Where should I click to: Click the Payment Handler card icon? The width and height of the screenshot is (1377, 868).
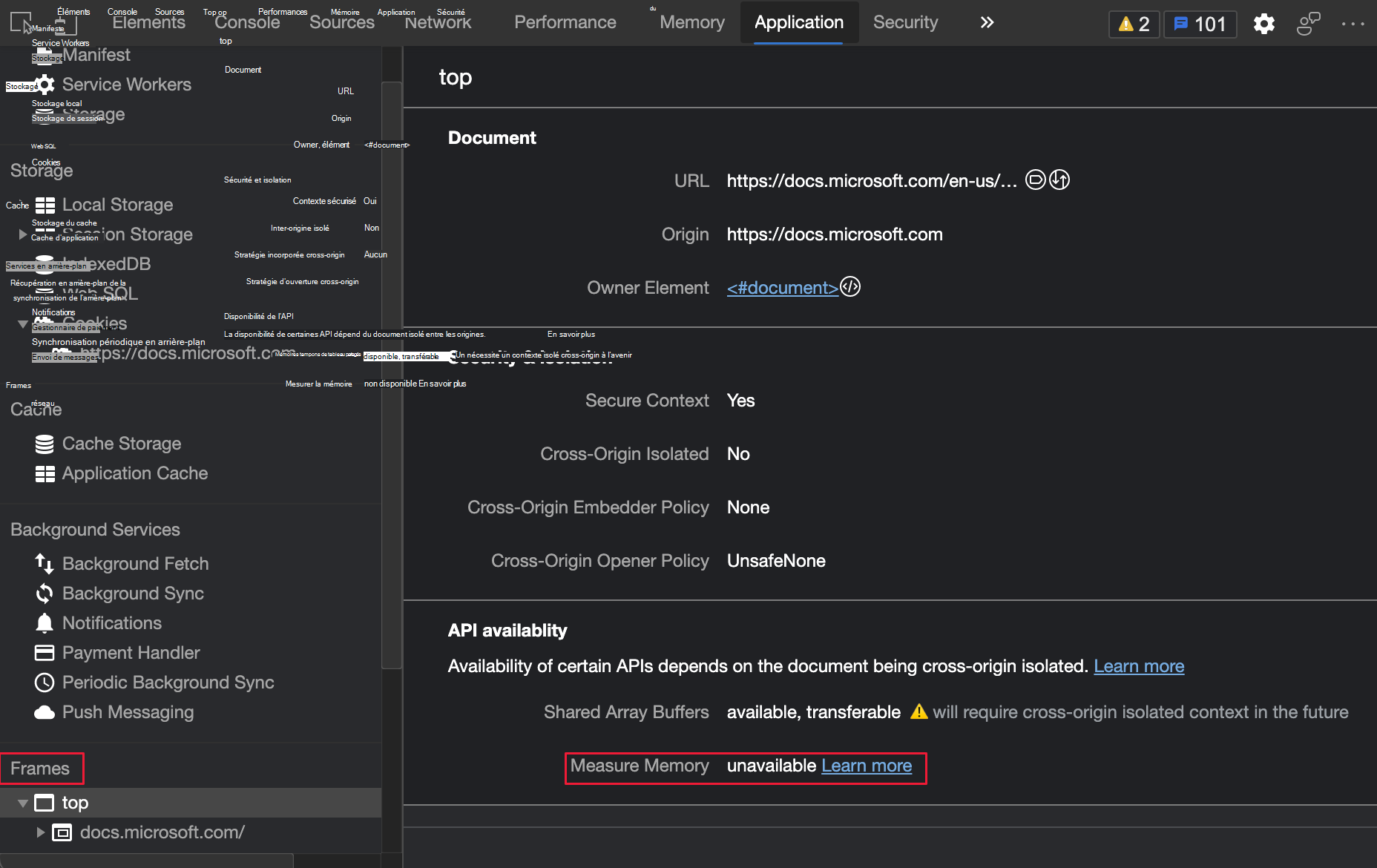(x=45, y=653)
